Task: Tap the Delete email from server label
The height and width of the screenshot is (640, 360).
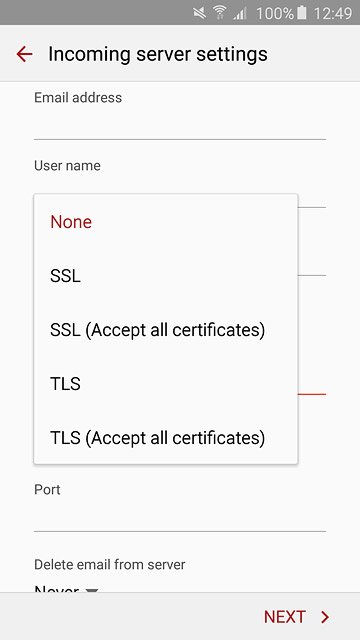Action: point(110,564)
